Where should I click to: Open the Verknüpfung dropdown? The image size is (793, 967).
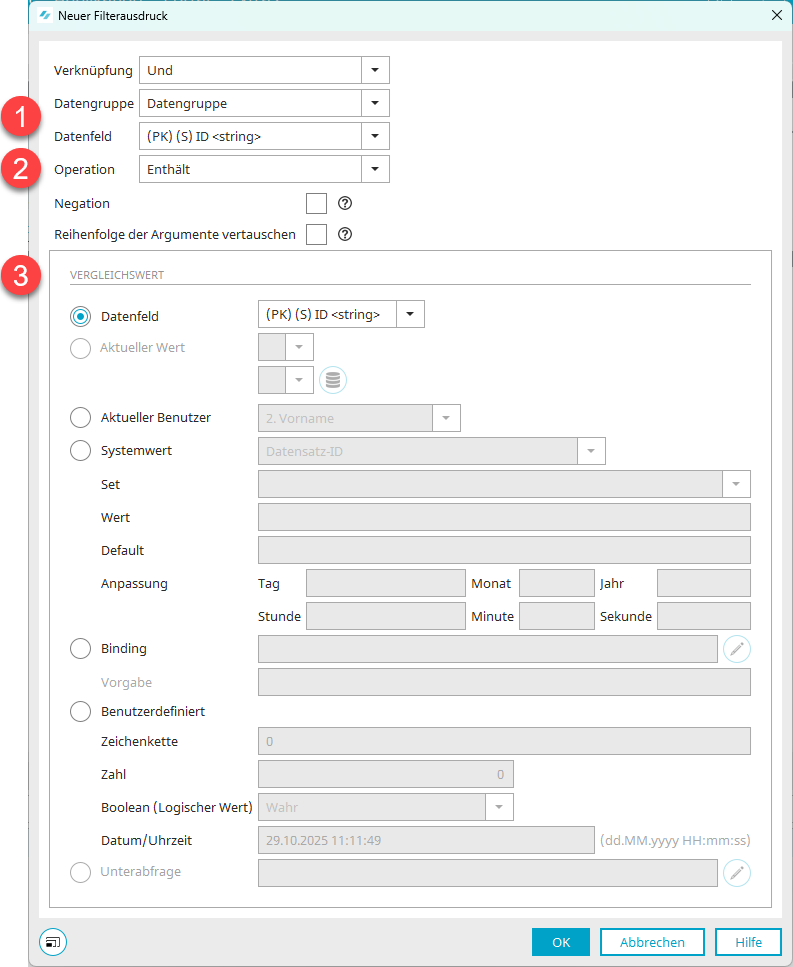(x=375, y=70)
